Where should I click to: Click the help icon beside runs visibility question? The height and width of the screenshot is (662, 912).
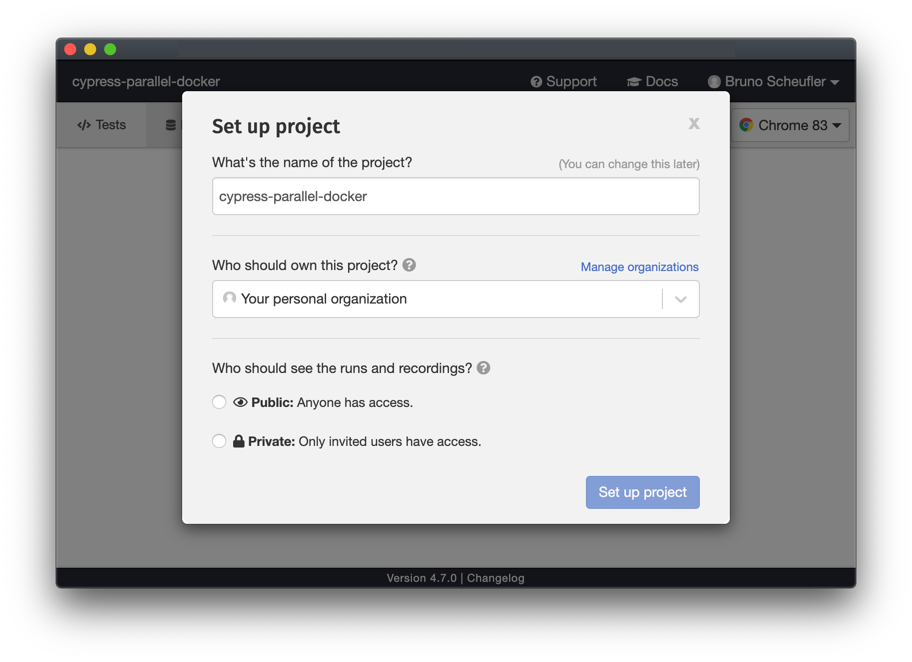click(x=483, y=368)
